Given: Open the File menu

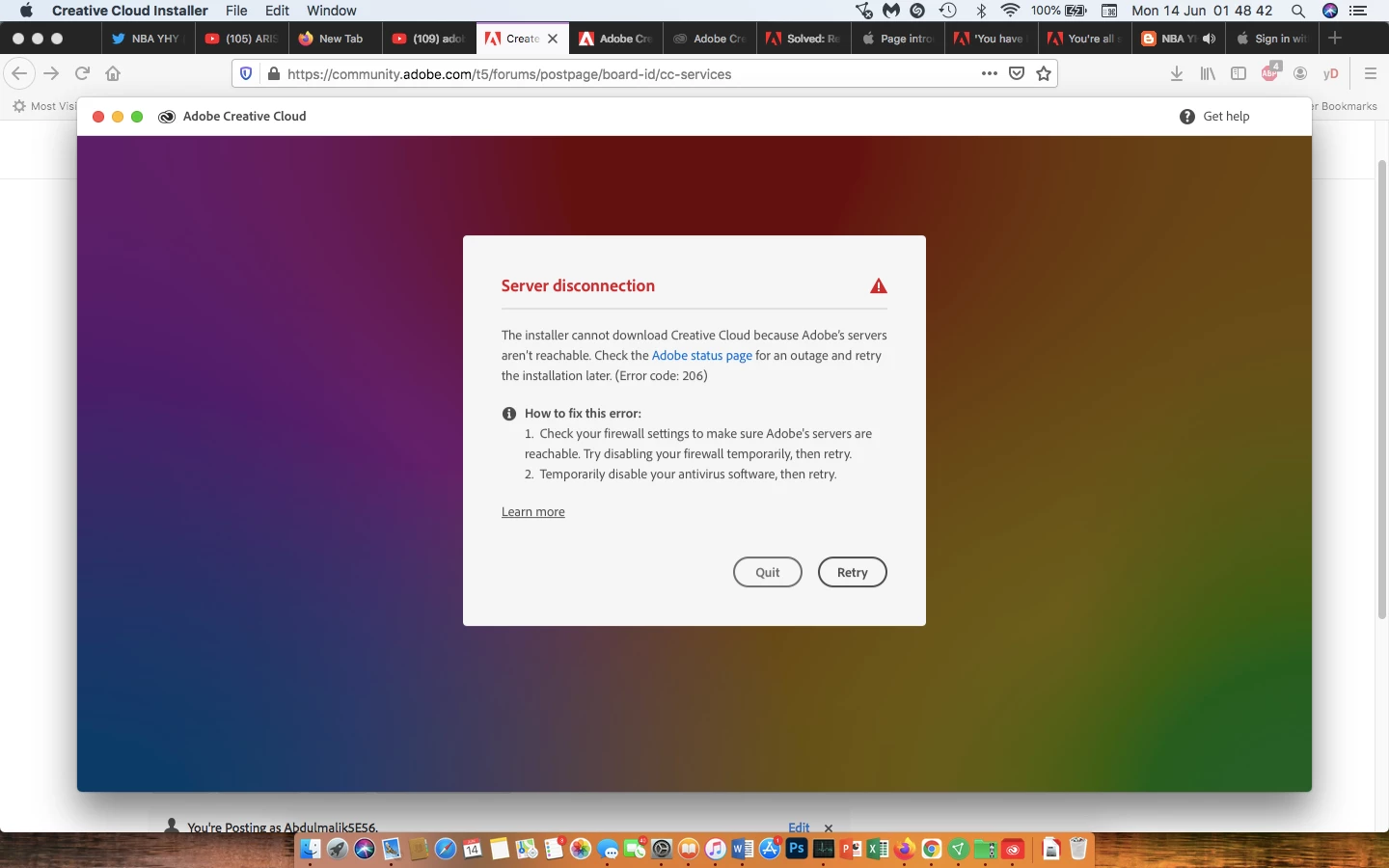Looking at the screenshot, I should (236, 11).
